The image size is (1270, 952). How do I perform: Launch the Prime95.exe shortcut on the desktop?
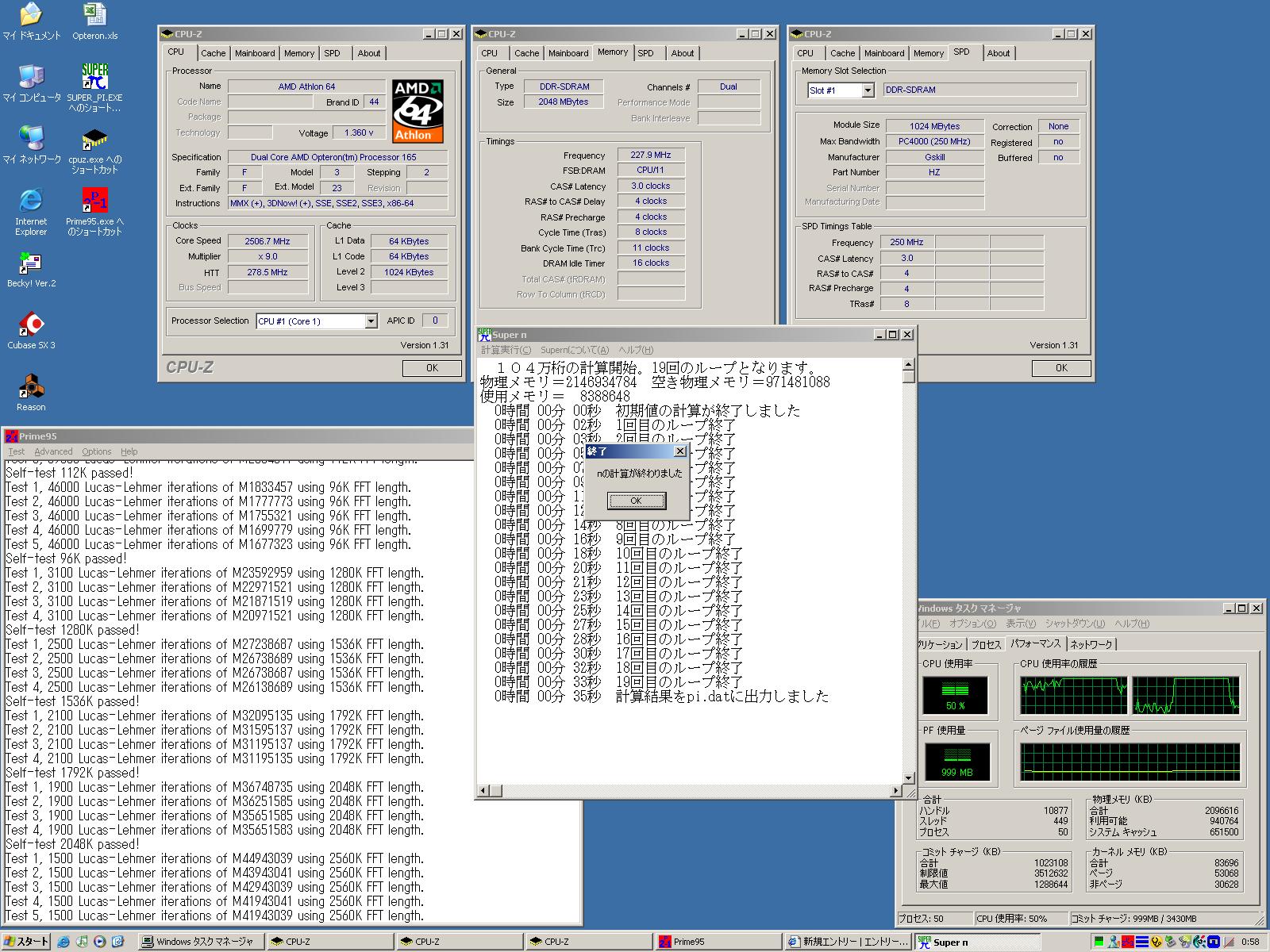(94, 211)
